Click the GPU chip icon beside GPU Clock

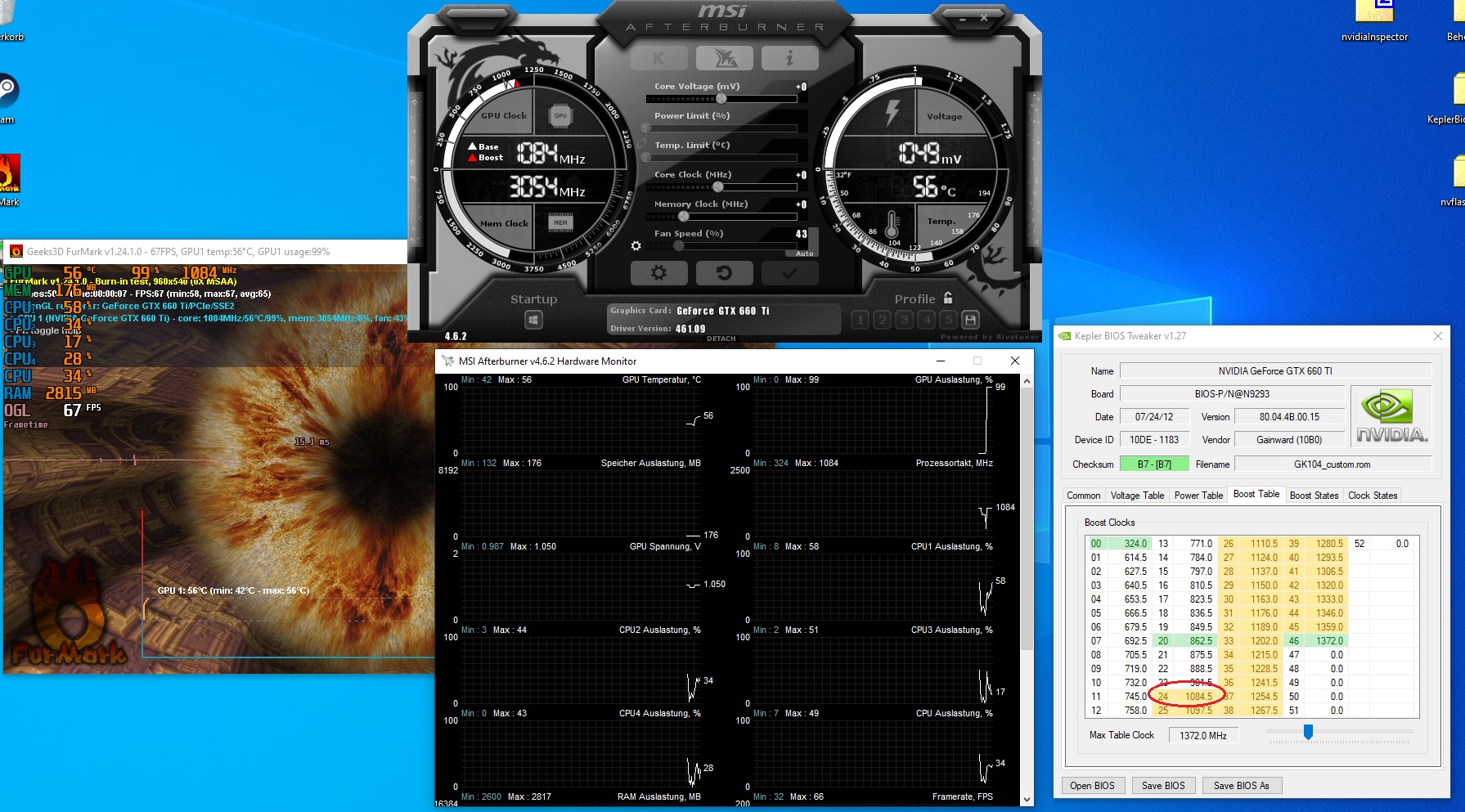pos(560,116)
